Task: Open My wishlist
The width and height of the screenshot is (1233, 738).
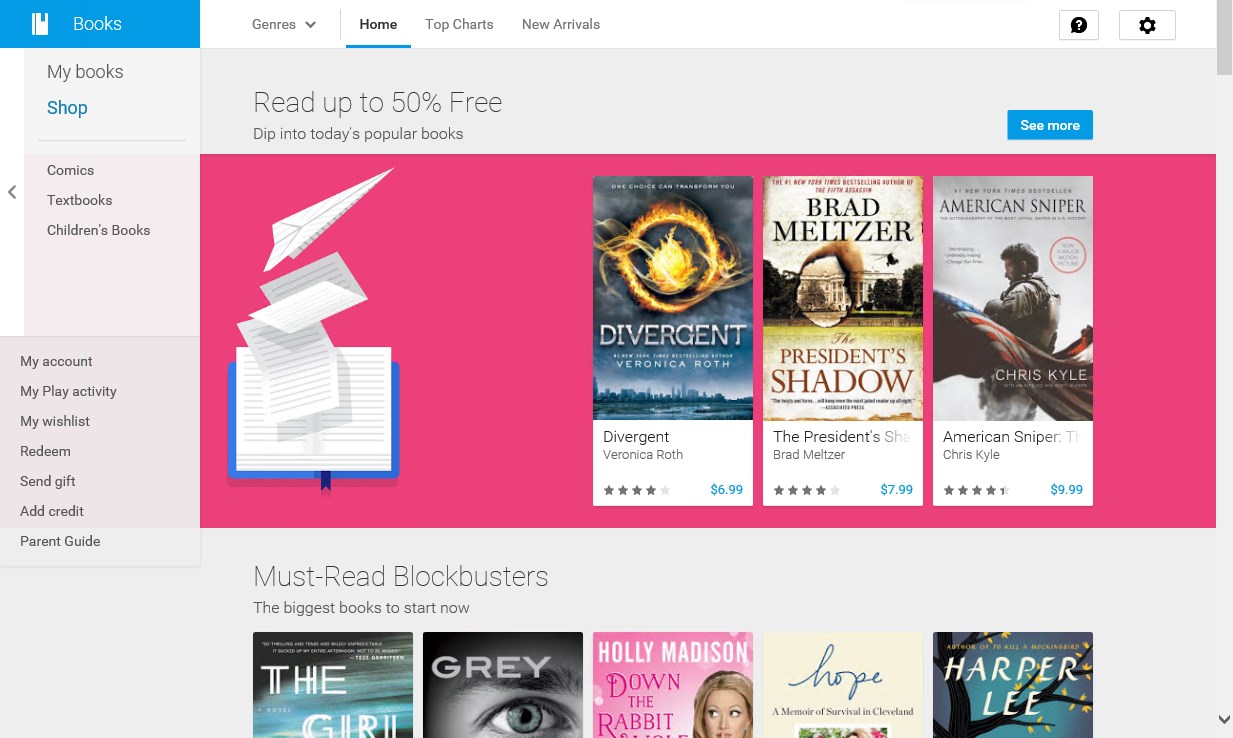Action: point(55,421)
